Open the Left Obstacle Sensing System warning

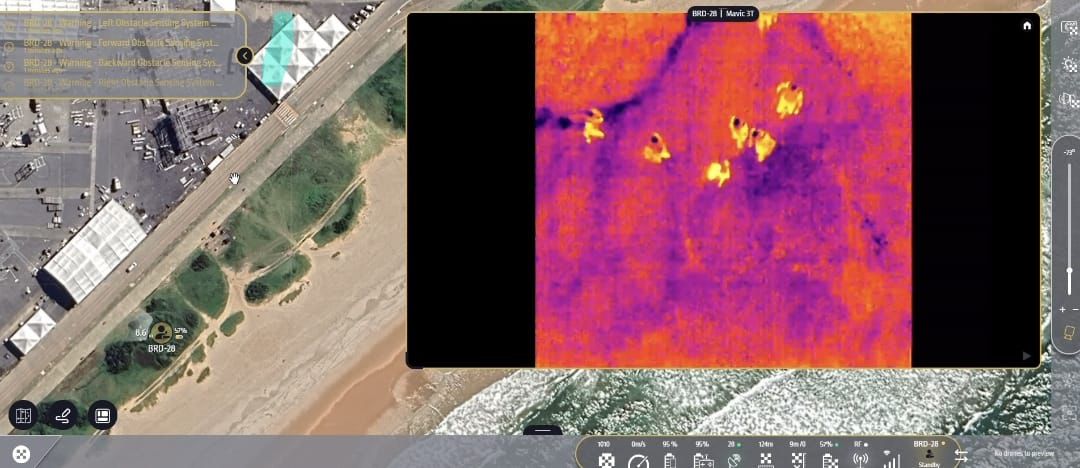(120, 23)
